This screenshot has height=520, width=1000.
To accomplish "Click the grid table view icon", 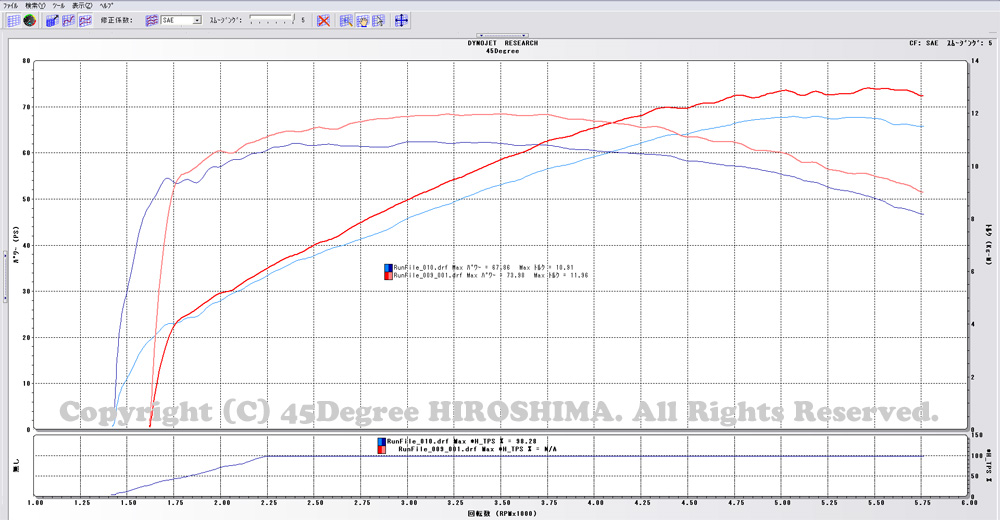I will [13, 20].
